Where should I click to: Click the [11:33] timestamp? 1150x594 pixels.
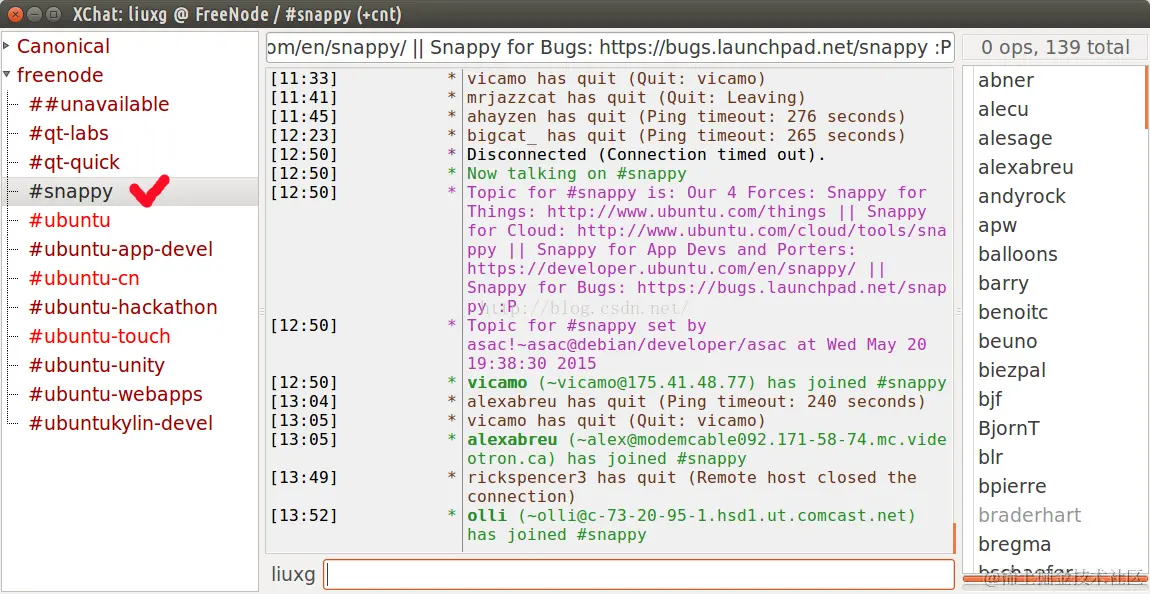303,78
